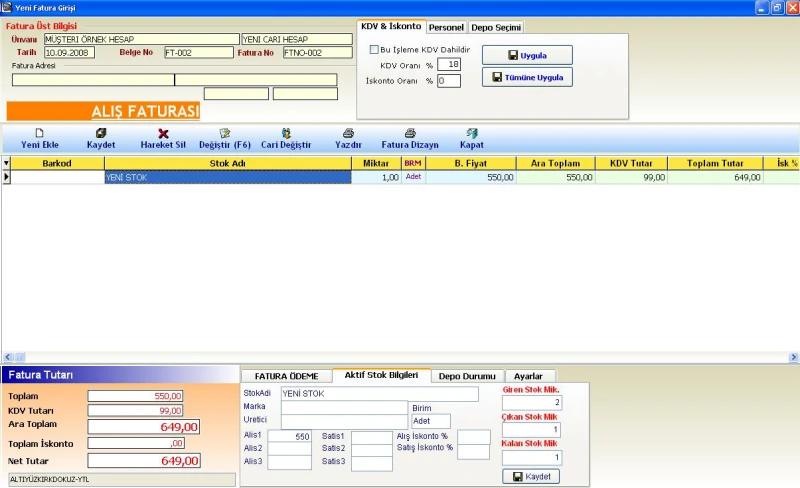Click the Kapat toolbar icon
The height and width of the screenshot is (488, 800).
click(472, 133)
